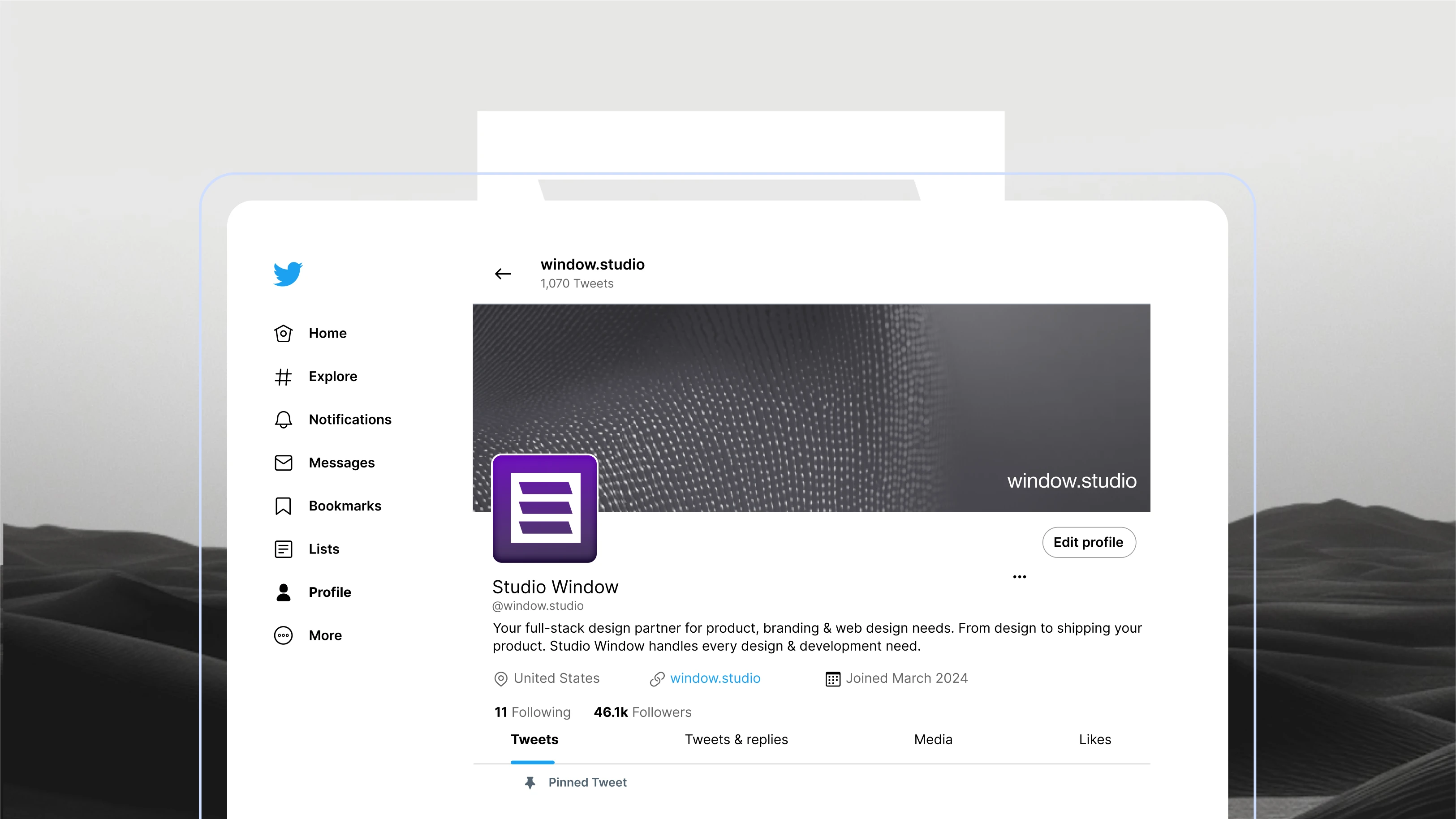This screenshot has width=1456, height=819.
Task: Click the Twitter bird logo
Action: [x=288, y=274]
